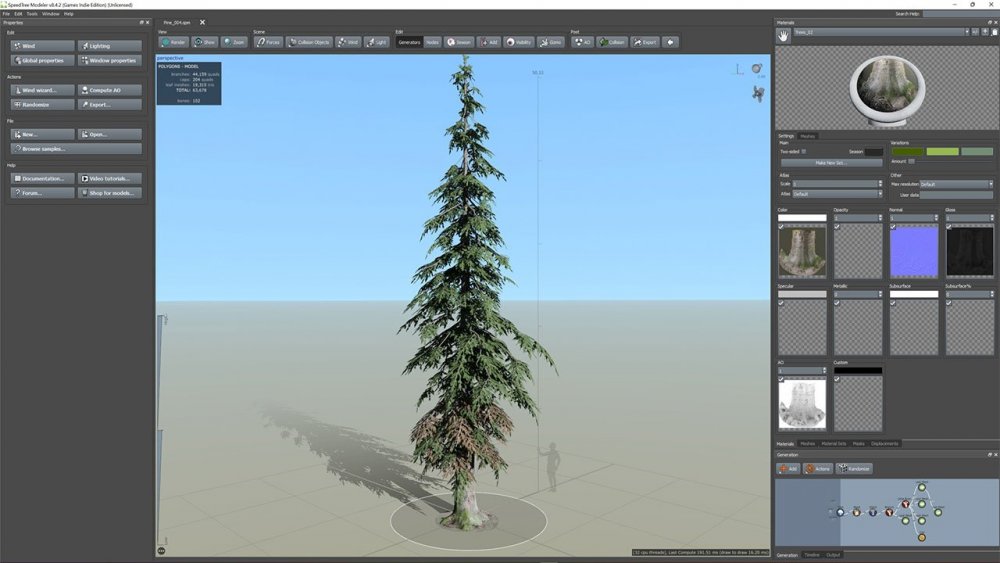
Task: Click the Light scene button
Action: [x=377, y=42]
